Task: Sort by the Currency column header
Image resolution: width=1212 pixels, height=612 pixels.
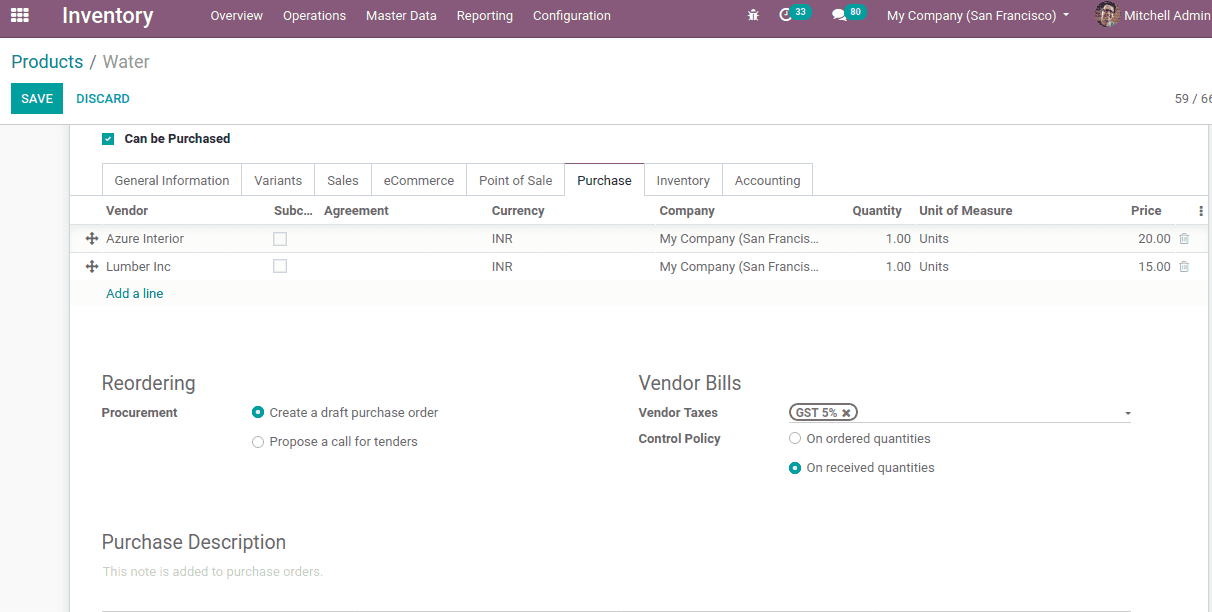Action: [518, 211]
